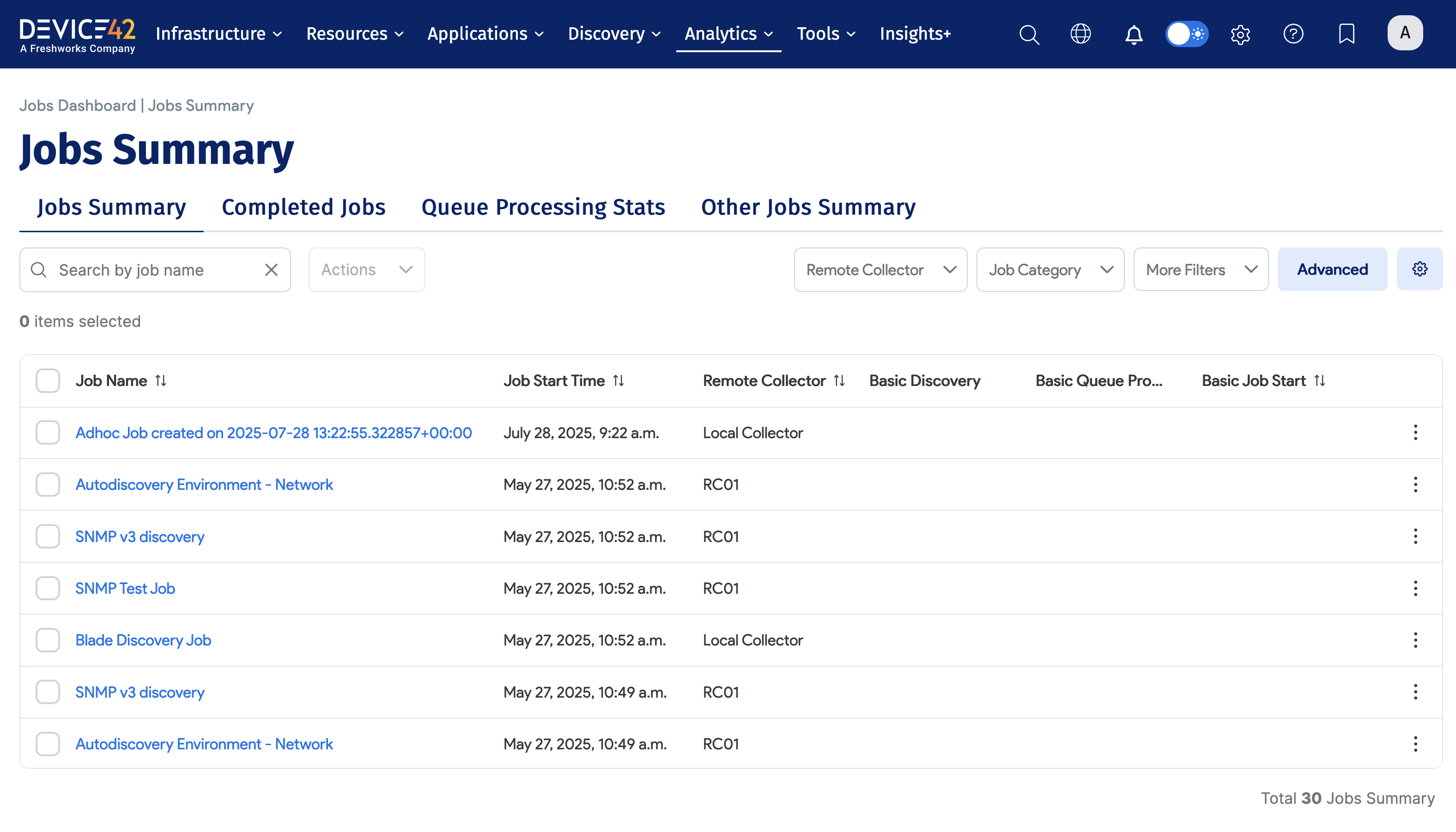This screenshot has height=832, width=1456.
Task: Open 10:52 Autodiscovery Environment - Network link
Action: click(x=204, y=485)
